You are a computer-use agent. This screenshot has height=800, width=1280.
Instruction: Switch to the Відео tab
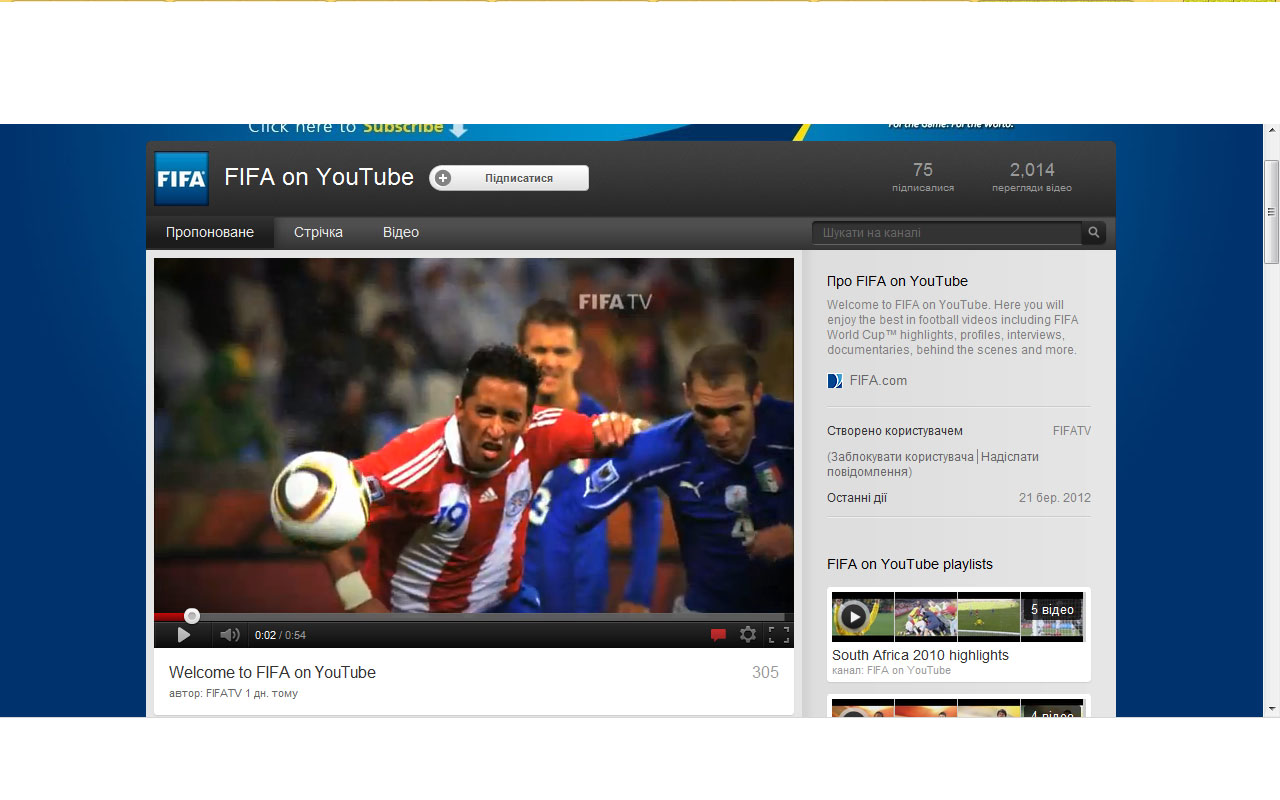point(400,232)
